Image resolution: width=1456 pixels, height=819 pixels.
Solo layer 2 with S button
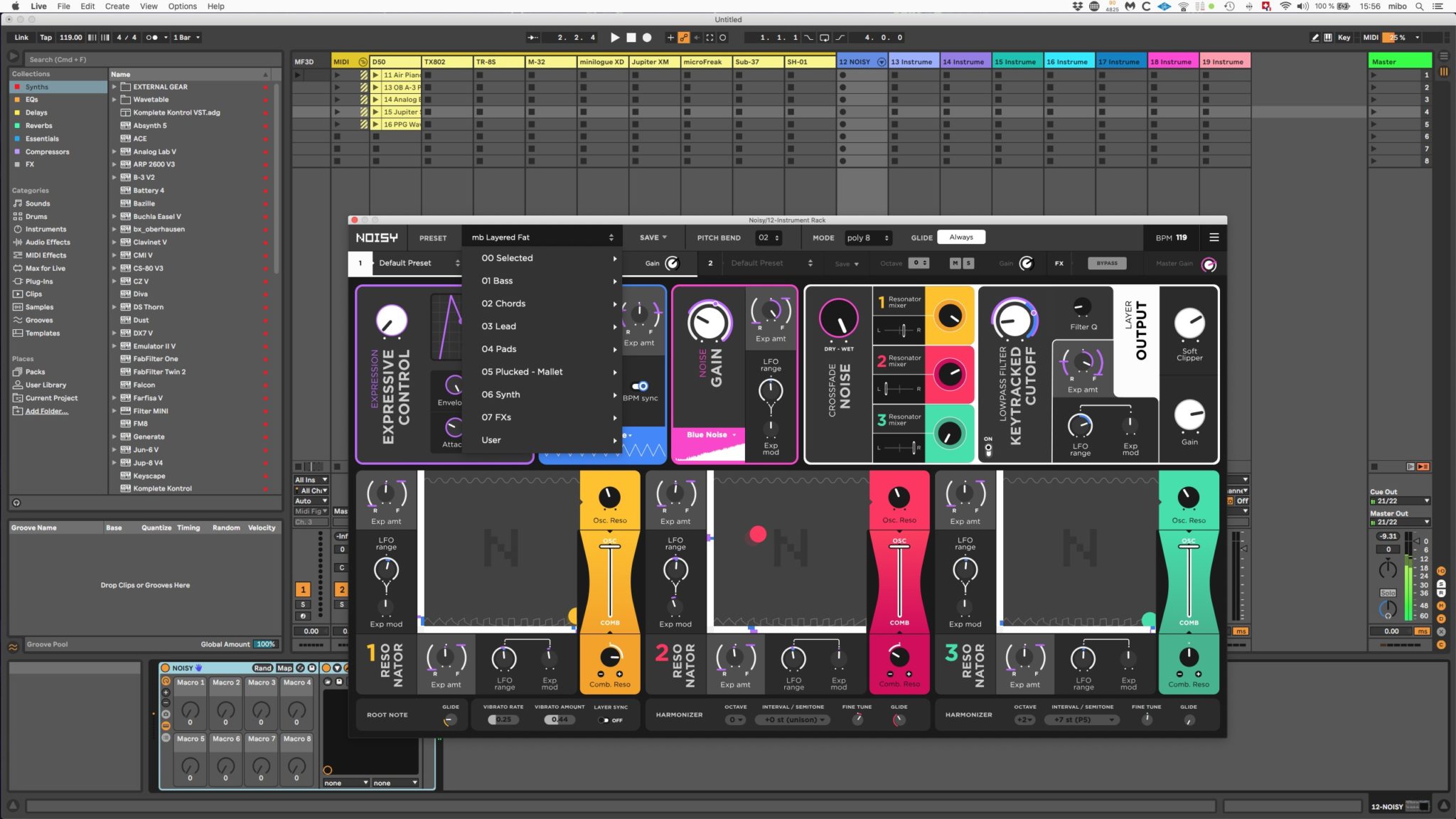[968, 263]
